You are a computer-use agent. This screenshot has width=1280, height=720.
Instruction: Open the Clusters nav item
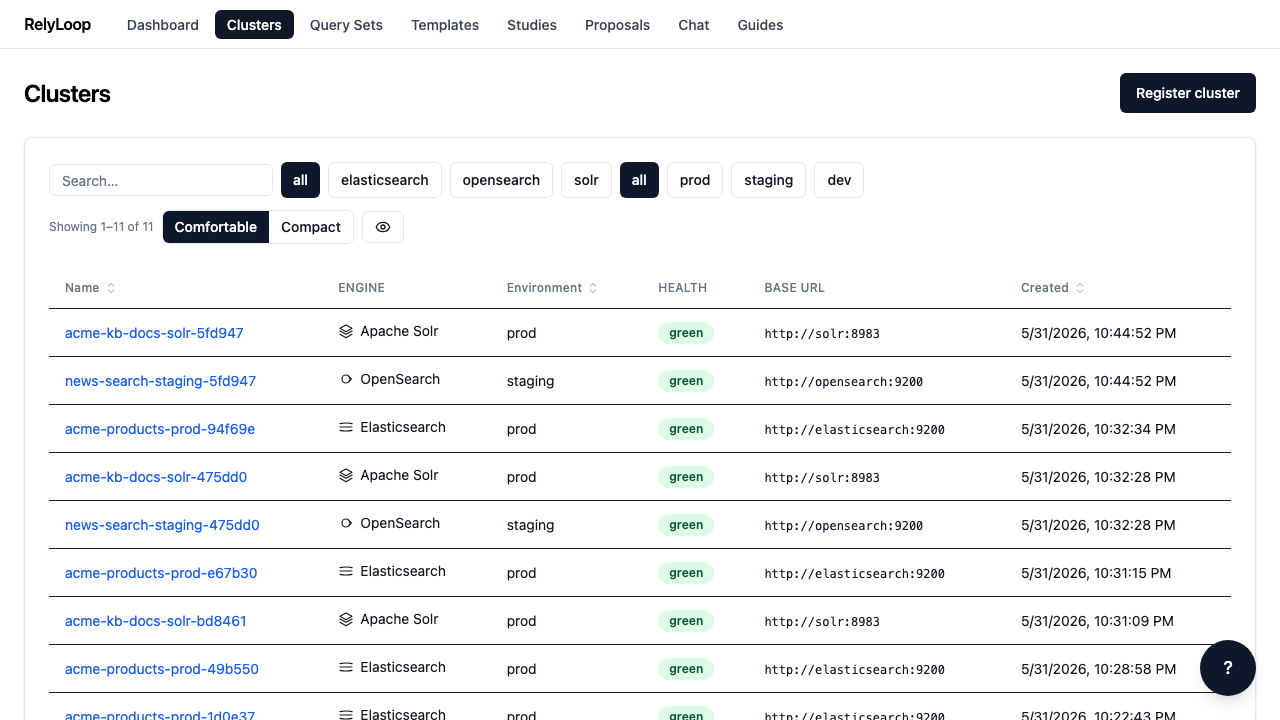point(254,25)
